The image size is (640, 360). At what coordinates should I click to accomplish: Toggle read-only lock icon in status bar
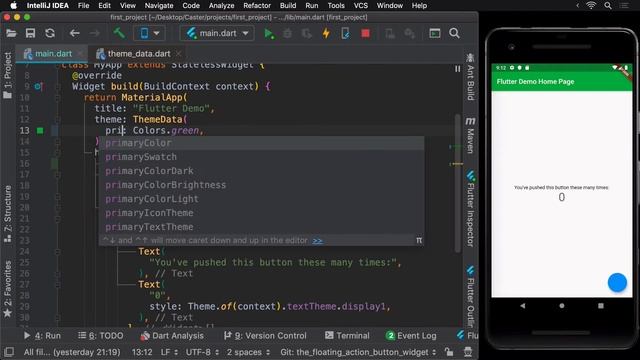click(x=449, y=352)
